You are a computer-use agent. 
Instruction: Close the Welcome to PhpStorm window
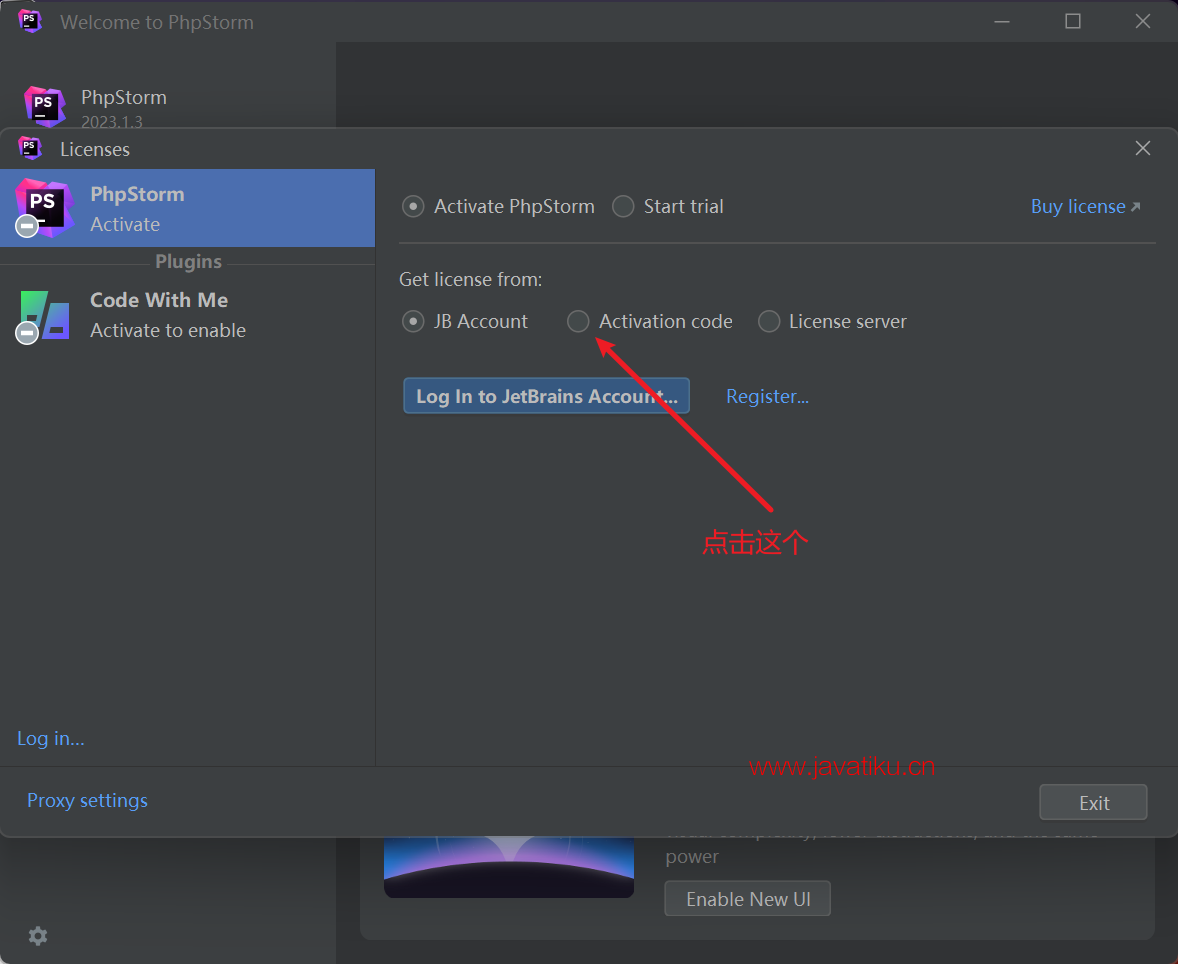coord(1143,21)
